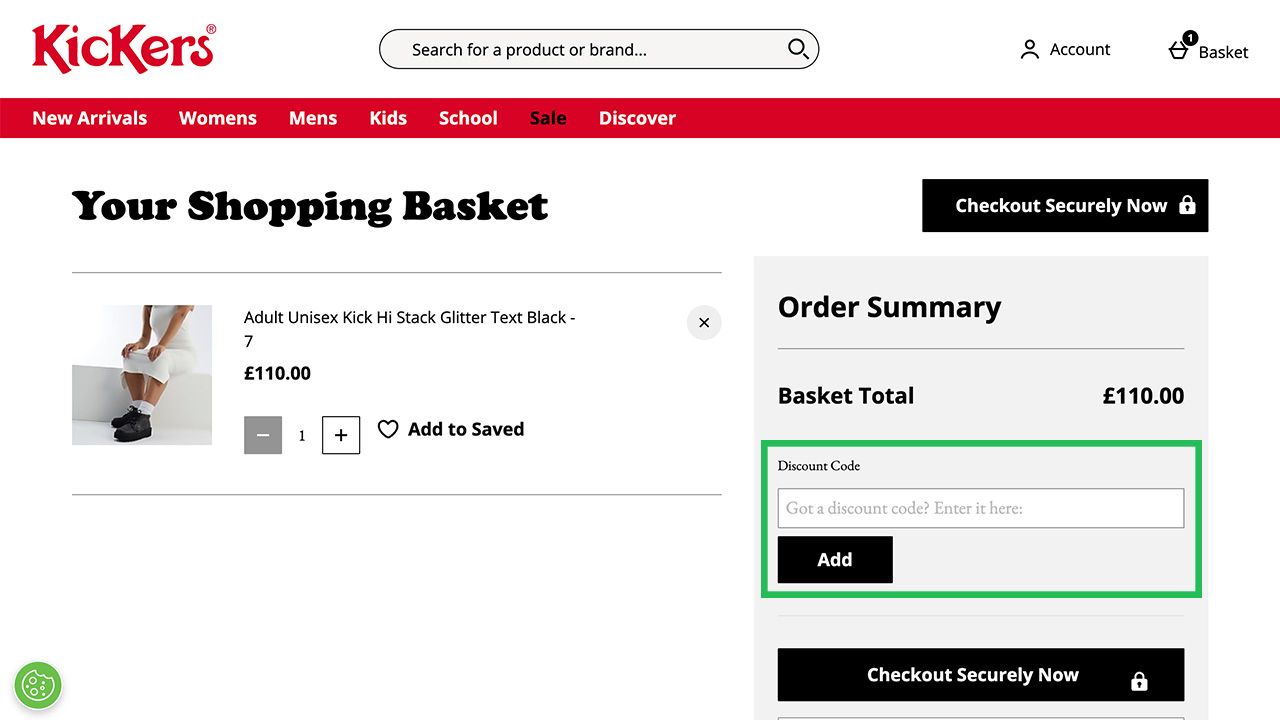This screenshot has height=720, width=1280.
Task: Click the Order Summary heading
Action: 889,307
